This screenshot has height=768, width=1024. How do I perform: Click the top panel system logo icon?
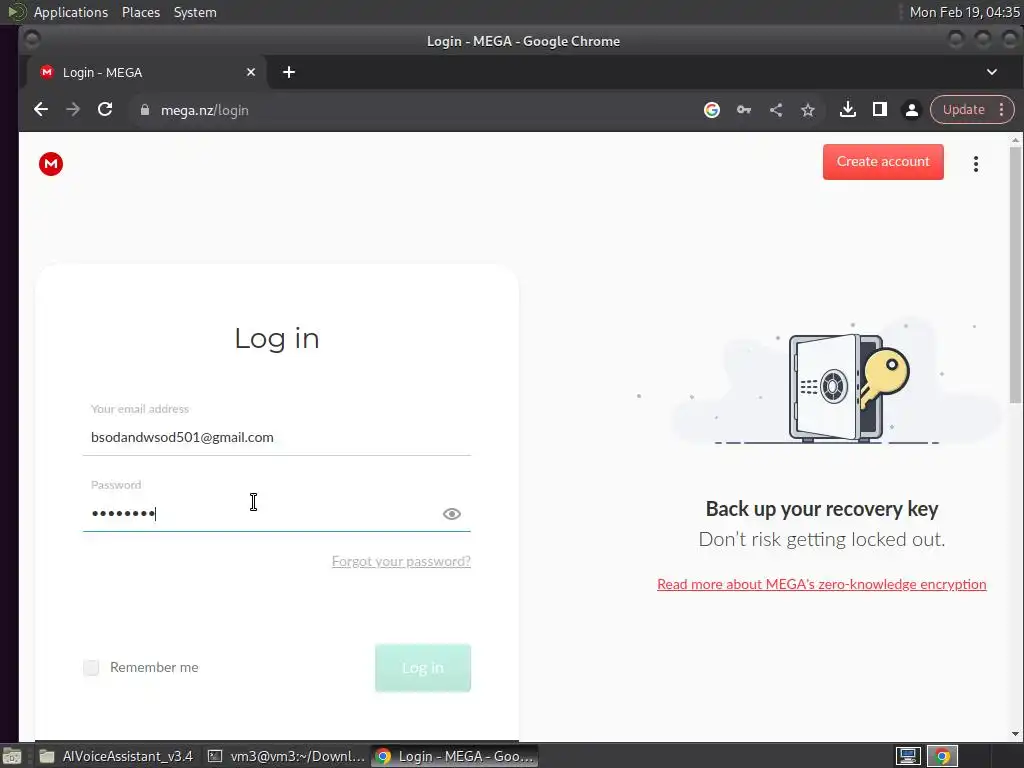[x=16, y=12]
